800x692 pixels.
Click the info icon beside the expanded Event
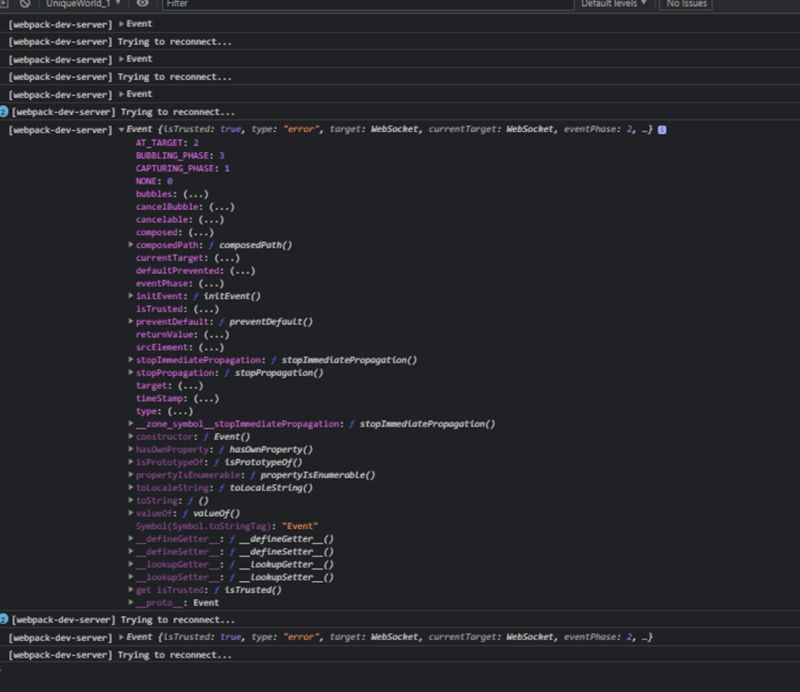tap(662, 130)
